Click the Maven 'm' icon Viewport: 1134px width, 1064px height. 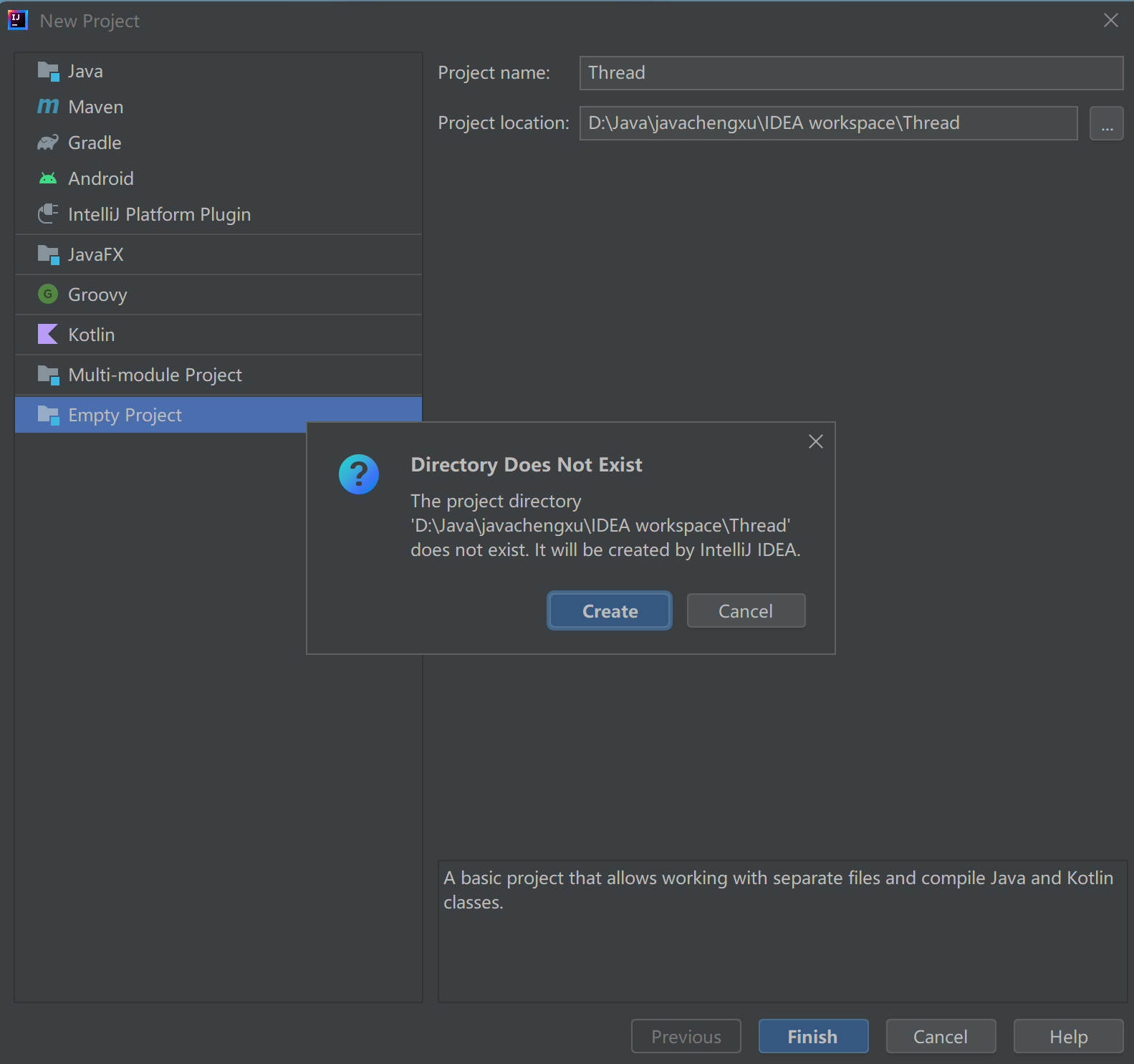[48, 107]
